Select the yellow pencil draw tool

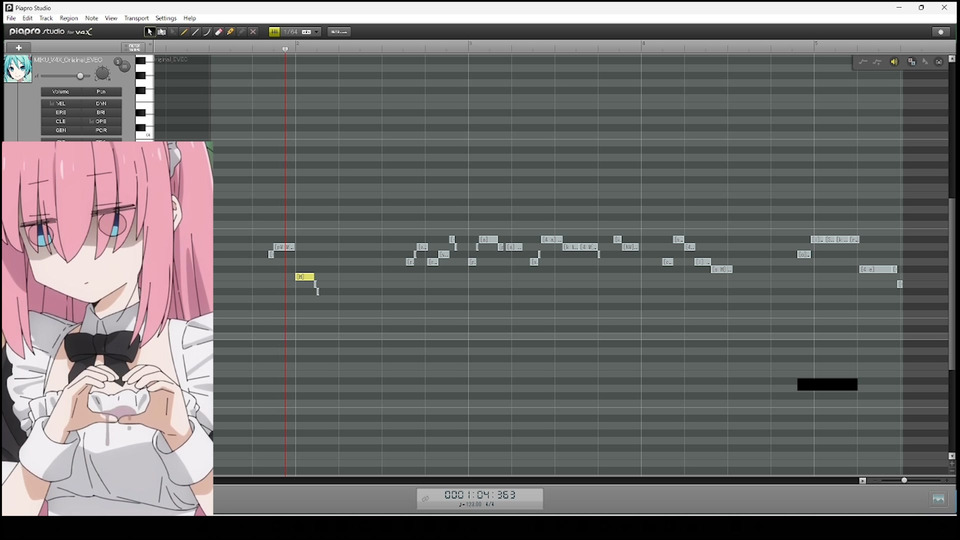click(184, 32)
